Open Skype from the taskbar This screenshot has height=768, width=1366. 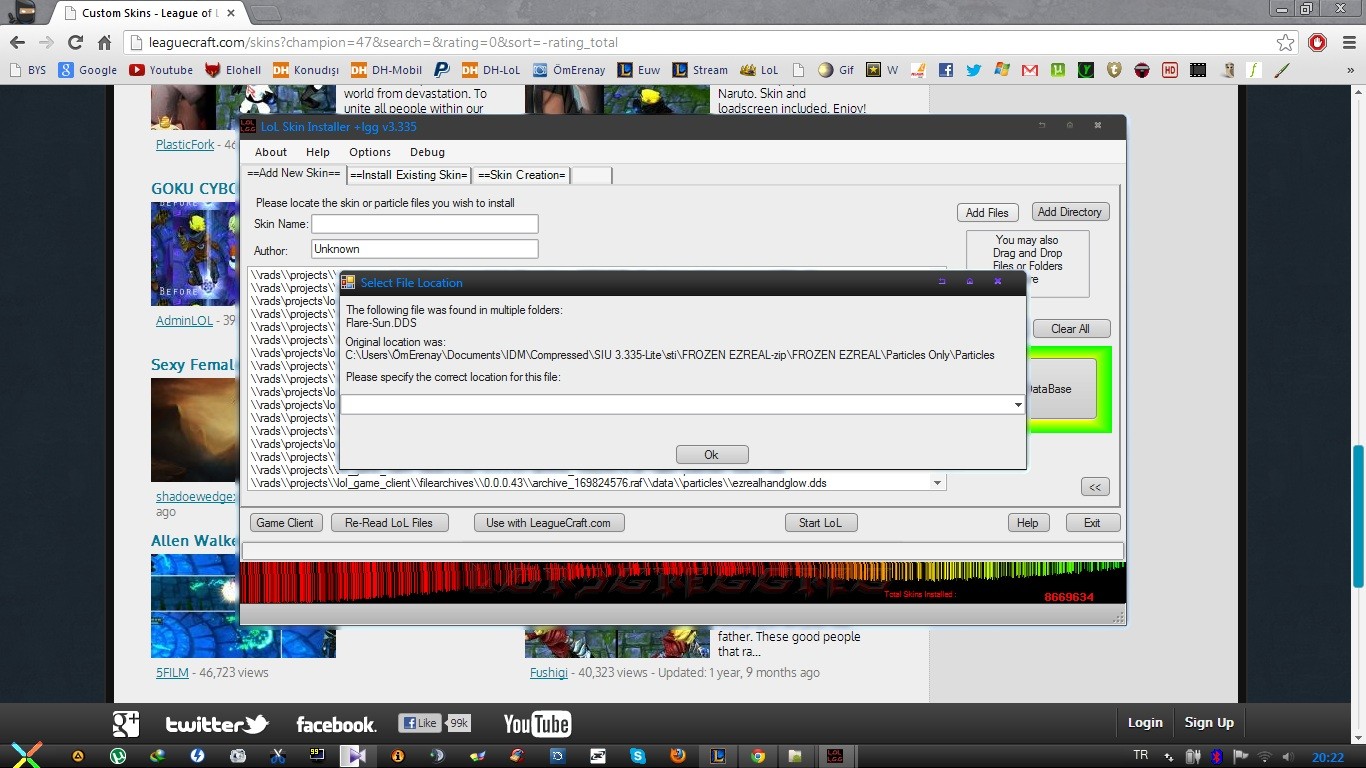tap(638, 756)
